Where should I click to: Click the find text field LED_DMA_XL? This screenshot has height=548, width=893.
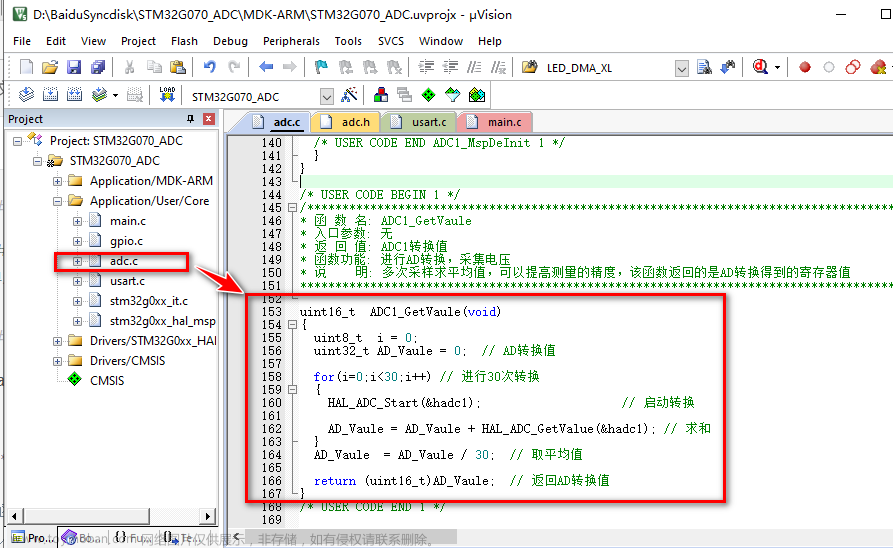click(608, 68)
